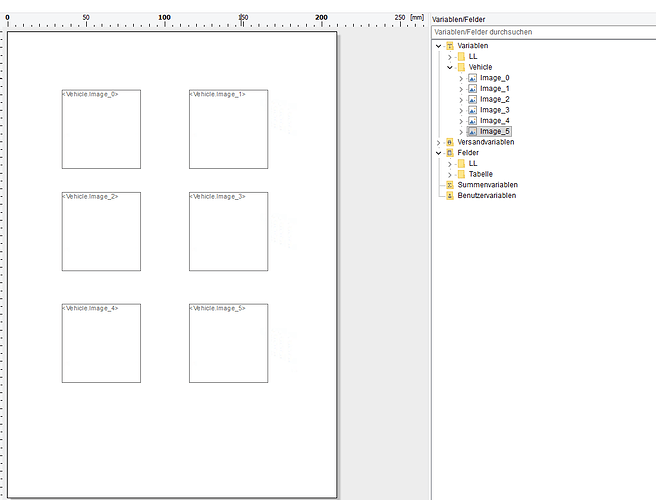Expand the Versandvariablen tree node
Viewport: 656px width, 500px height.
[x=439, y=142]
